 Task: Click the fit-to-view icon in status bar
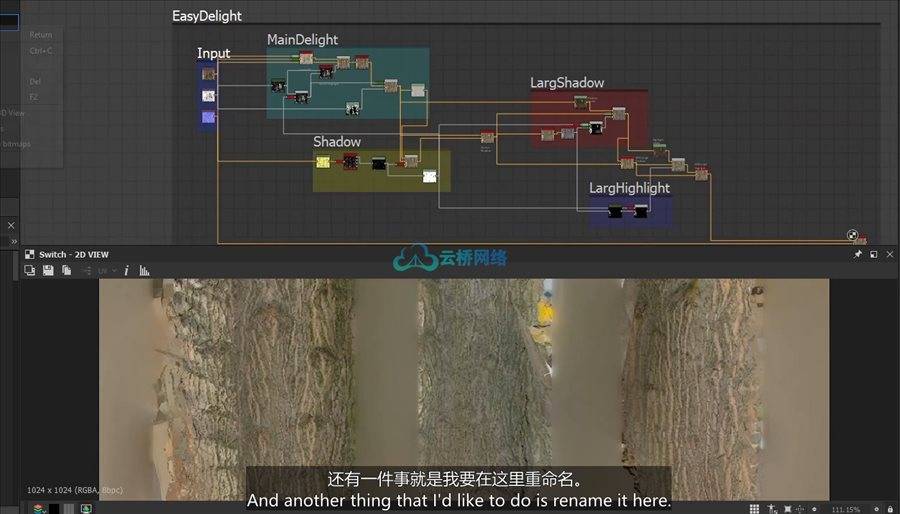pyautogui.click(x=788, y=509)
